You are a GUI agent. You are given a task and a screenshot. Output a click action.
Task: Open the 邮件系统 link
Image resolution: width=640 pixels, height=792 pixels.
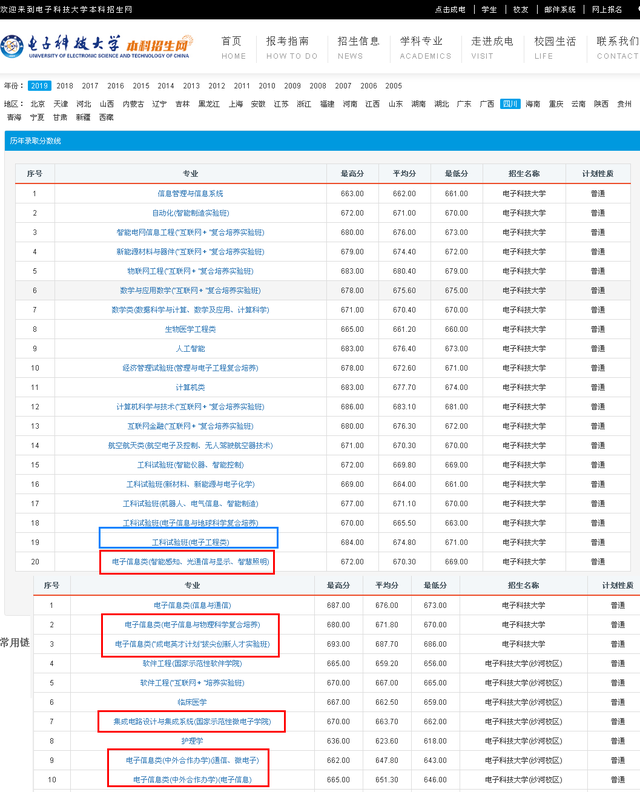560,10
